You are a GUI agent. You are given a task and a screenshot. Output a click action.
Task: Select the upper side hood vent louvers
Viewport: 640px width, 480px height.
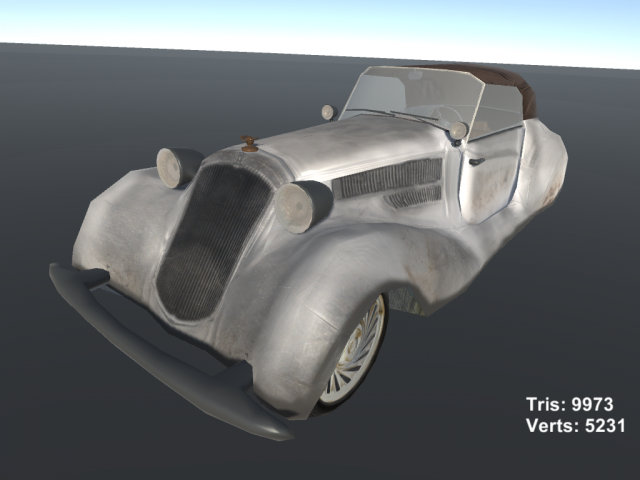click(x=388, y=178)
